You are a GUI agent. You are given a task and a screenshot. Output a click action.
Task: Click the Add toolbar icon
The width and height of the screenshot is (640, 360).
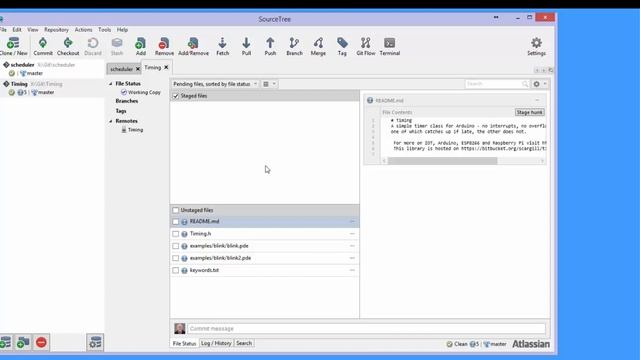(x=140, y=46)
